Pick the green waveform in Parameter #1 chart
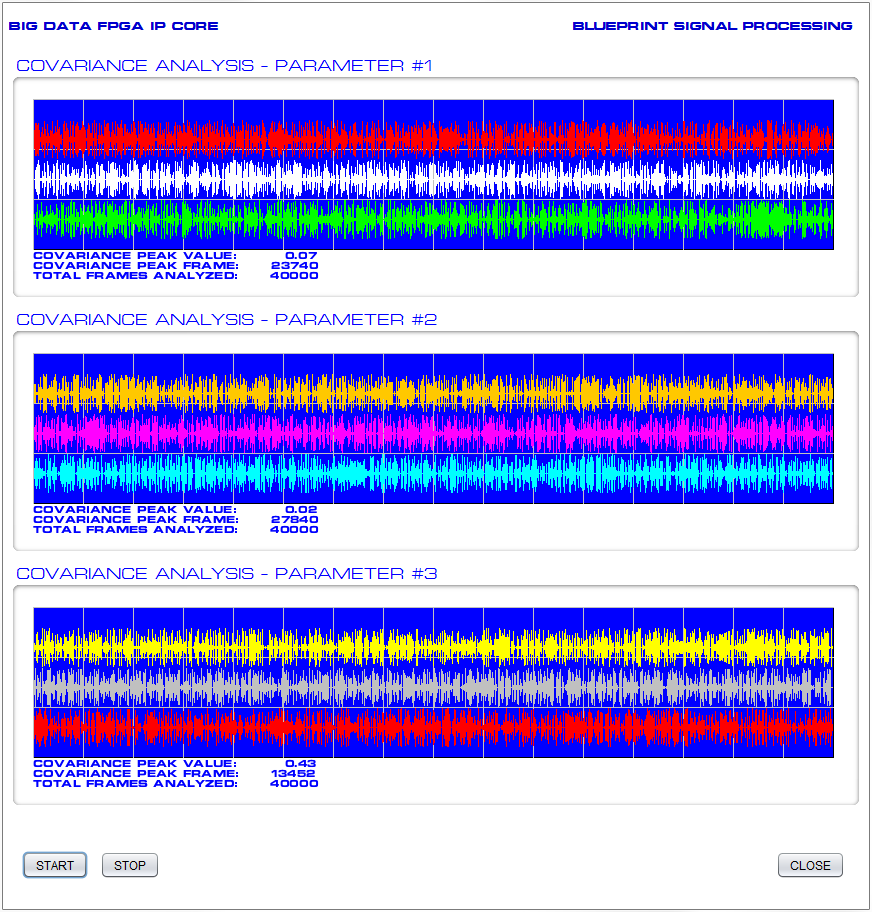The image size is (872, 912). click(x=433, y=219)
